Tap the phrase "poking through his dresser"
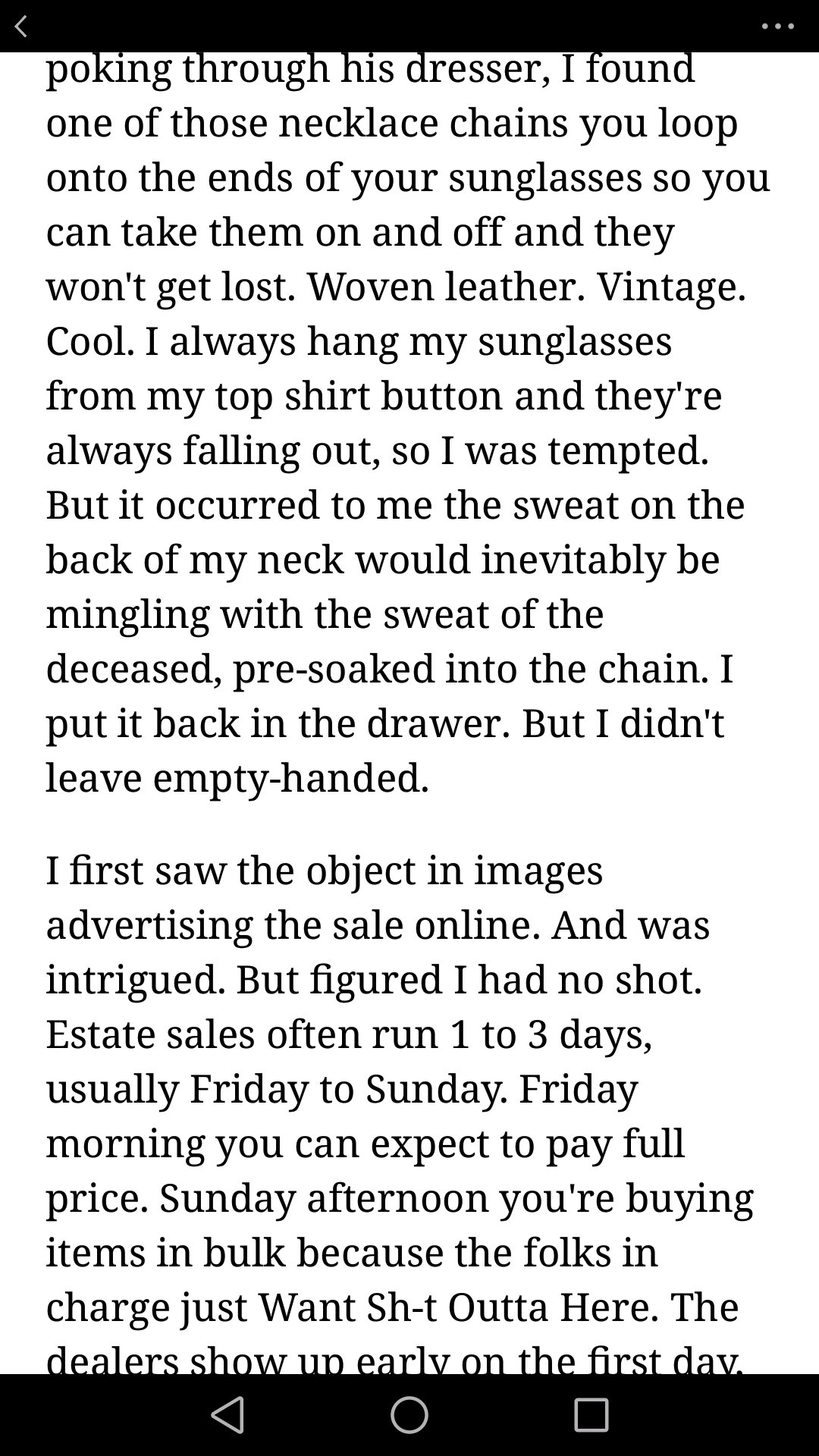This screenshot has height=1456, width=819. pyautogui.click(x=297, y=70)
